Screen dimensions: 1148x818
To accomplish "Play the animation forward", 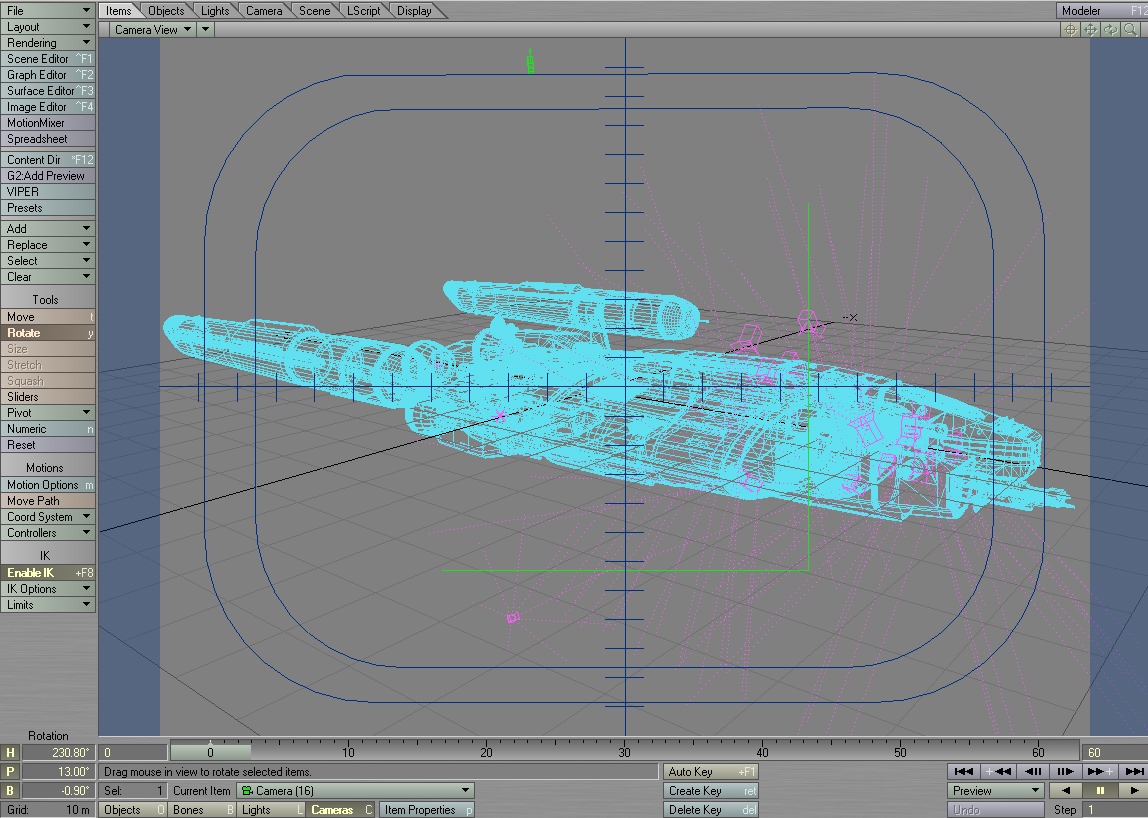I will point(1133,791).
